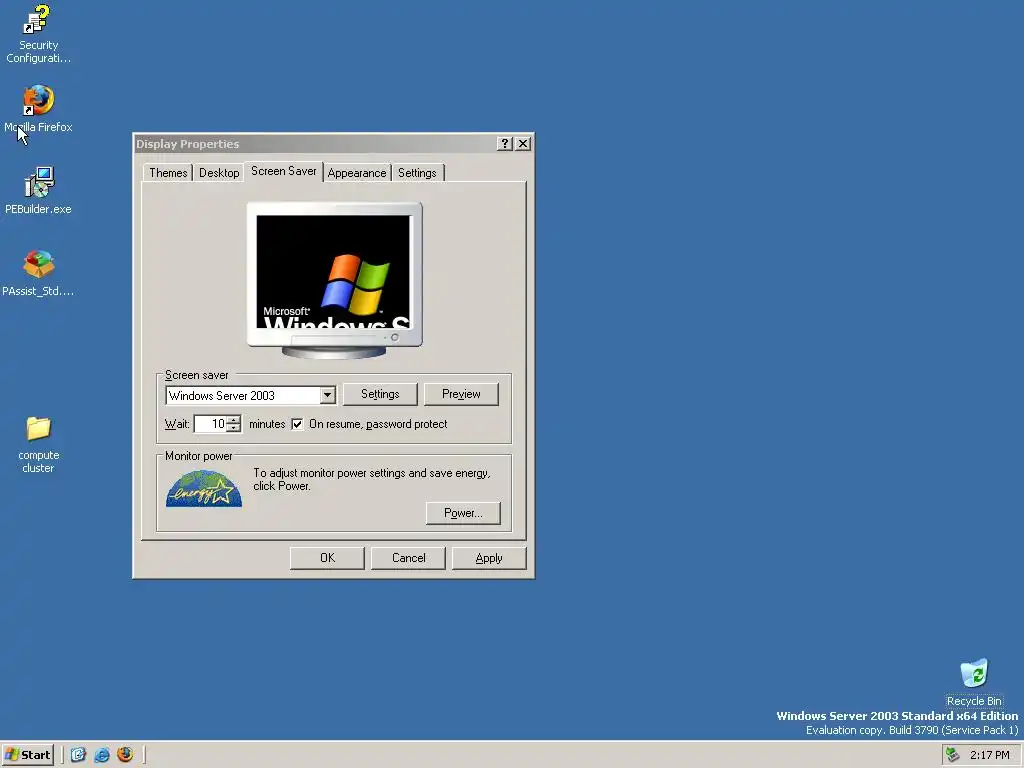Click into the Wait minutes field

click(210, 424)
